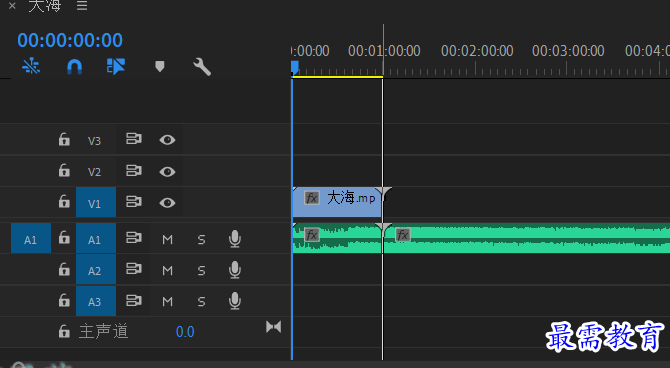Toggle track lock for A1

[x=64, y=238]
